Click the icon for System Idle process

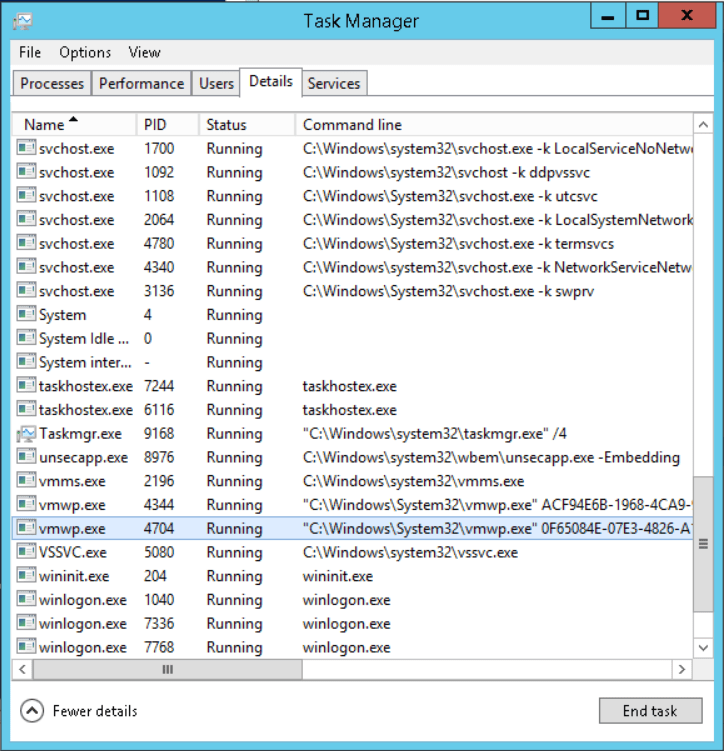pyautogui.click(x=26, y=338)
